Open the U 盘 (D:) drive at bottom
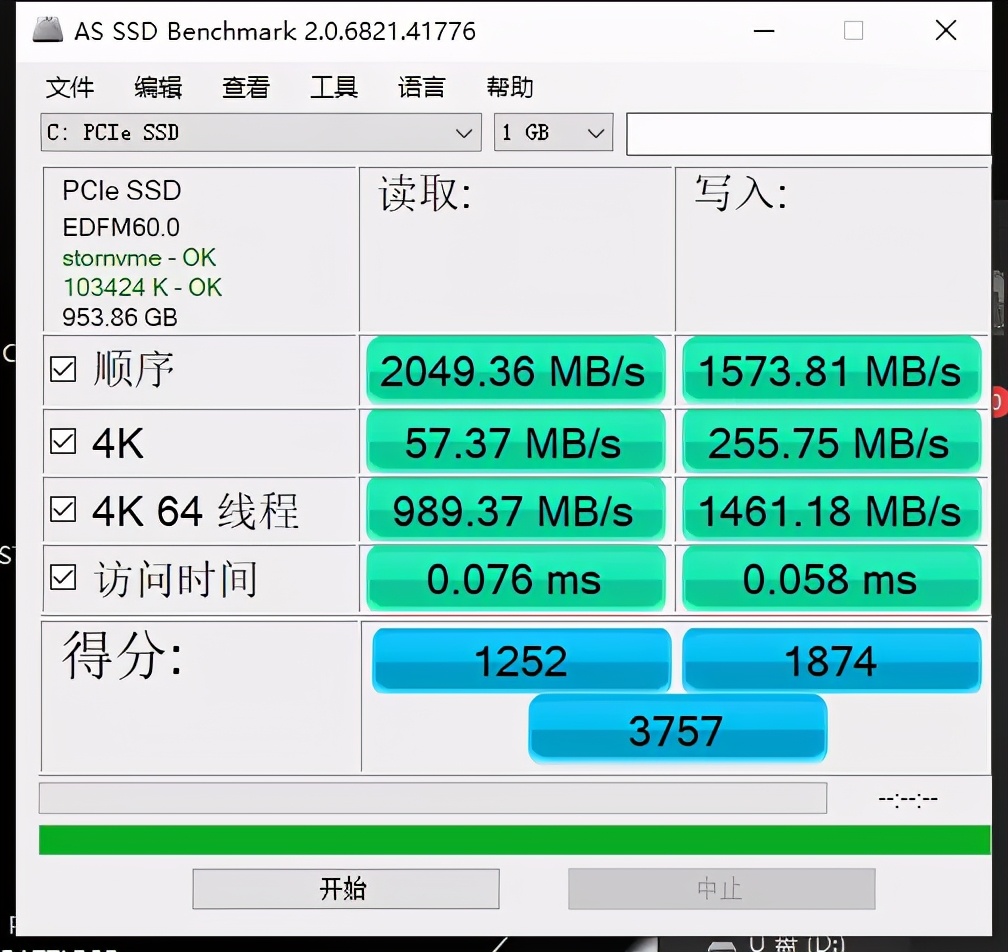The width and height of the screenshot is (1008, 952). click(790, 944)
